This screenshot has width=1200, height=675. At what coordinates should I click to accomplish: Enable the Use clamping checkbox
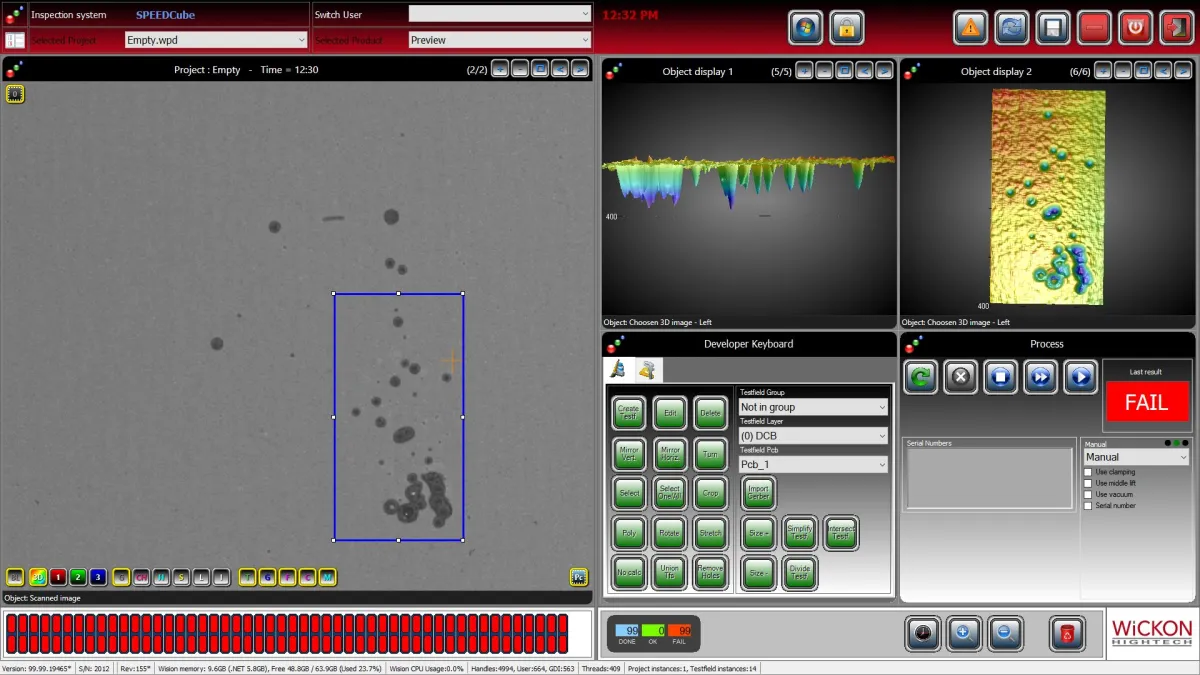(x=1089, y=472)
